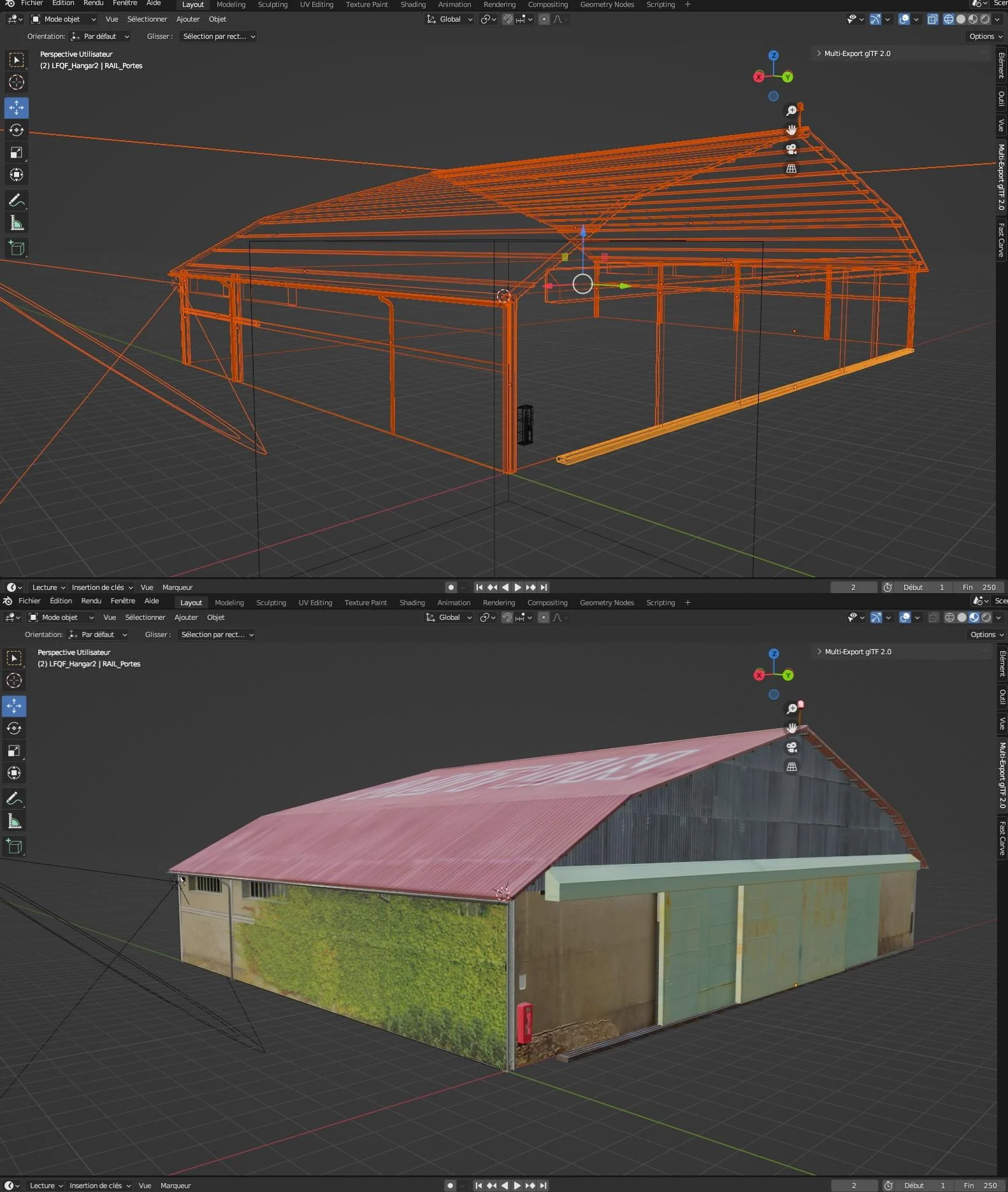Open Fast Carve sidebar tab in top window
This screenshot has height=1192, width=1008.
pyautogui.click(x=1002, y=240)
